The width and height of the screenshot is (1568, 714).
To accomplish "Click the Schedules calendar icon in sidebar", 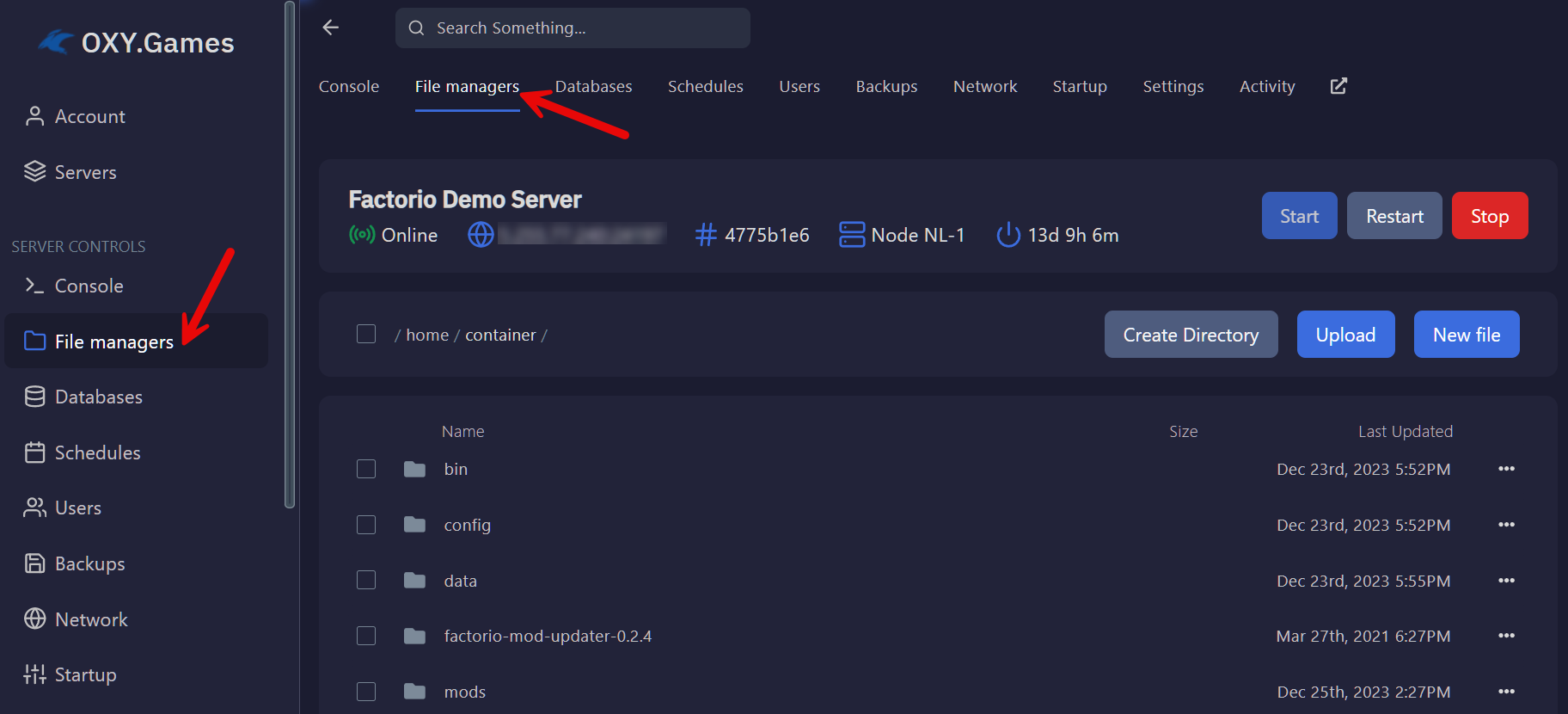I will point(34,452).
